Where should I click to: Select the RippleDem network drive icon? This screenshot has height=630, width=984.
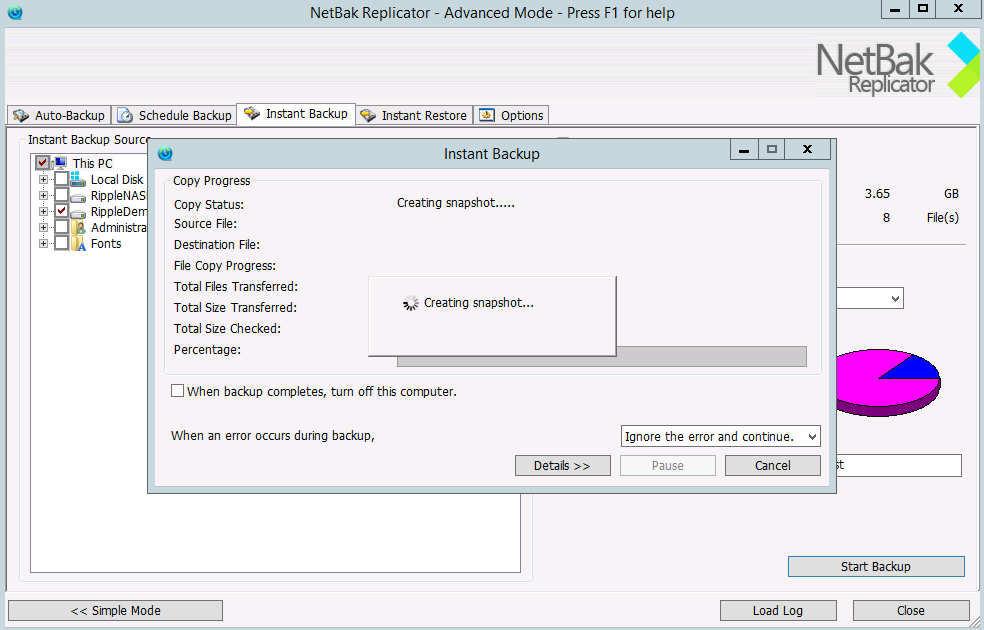click(78, 213)
